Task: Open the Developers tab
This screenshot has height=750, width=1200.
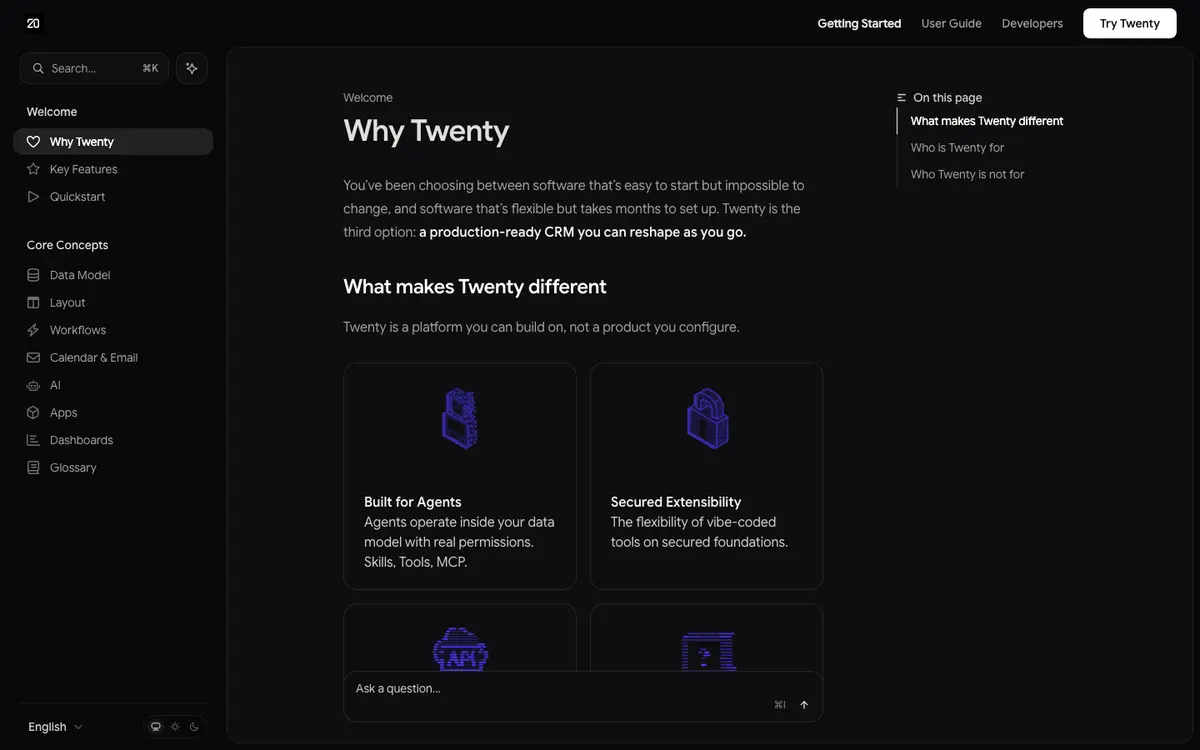Action: [1032, 23]
